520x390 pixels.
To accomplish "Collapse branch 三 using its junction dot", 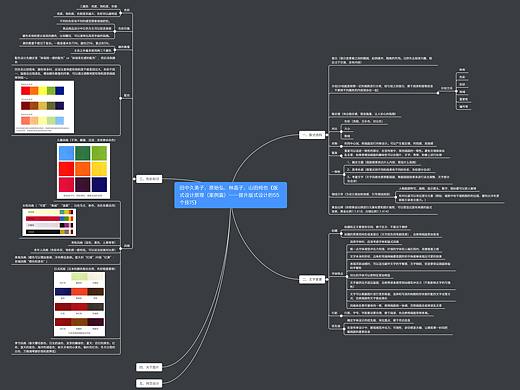I will click(134, 179).
